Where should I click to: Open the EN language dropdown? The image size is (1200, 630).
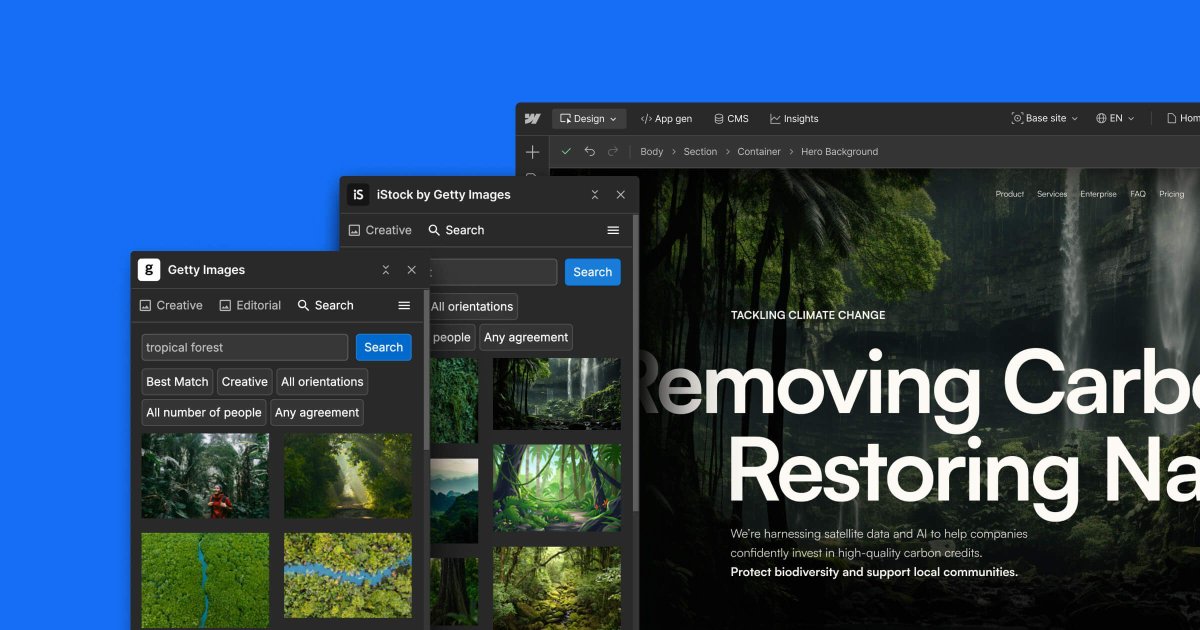point(1115,118)
